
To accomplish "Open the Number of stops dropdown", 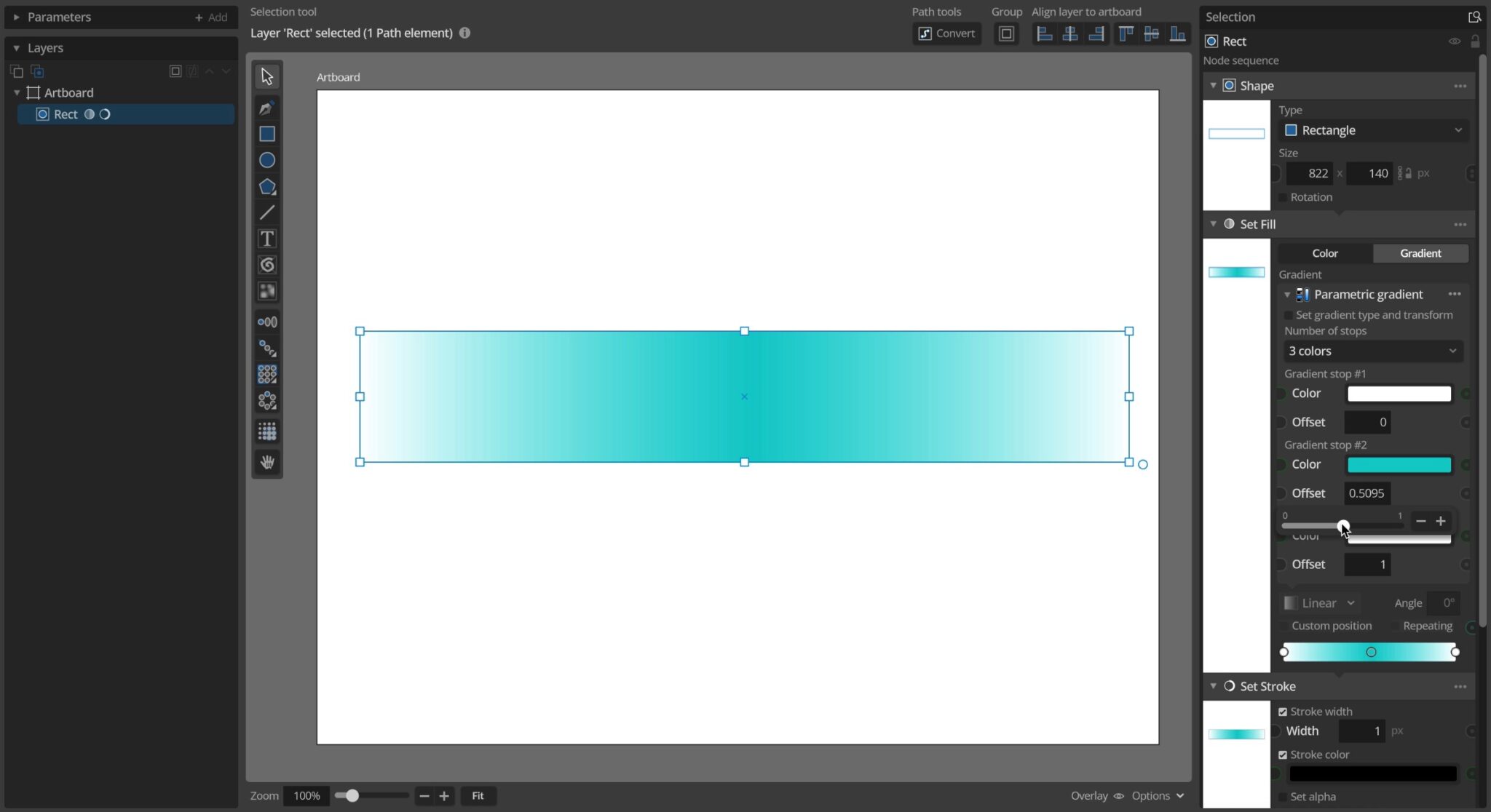I will [1372, 351].
